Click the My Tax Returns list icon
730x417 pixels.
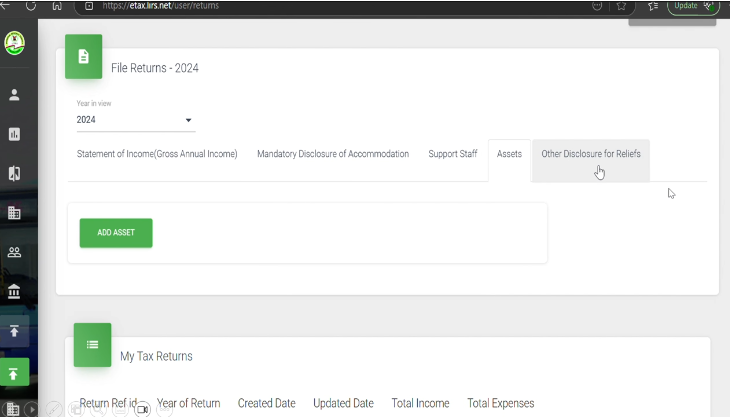[92, 344]
